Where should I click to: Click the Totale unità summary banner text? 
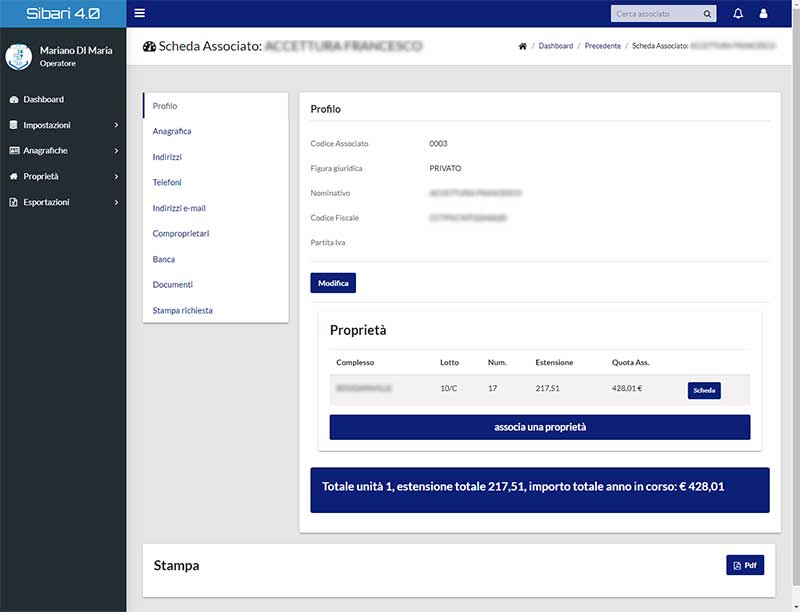click(523, 487)
